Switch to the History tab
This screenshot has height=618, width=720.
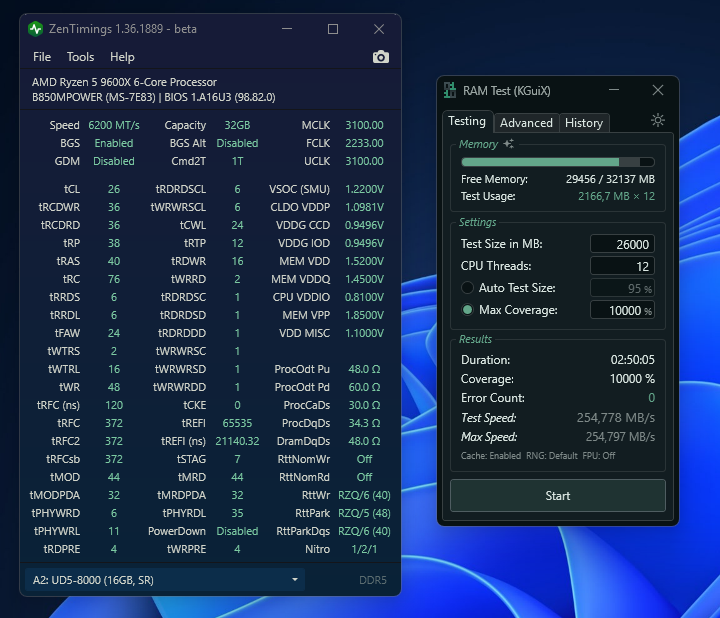coord(583,123)
